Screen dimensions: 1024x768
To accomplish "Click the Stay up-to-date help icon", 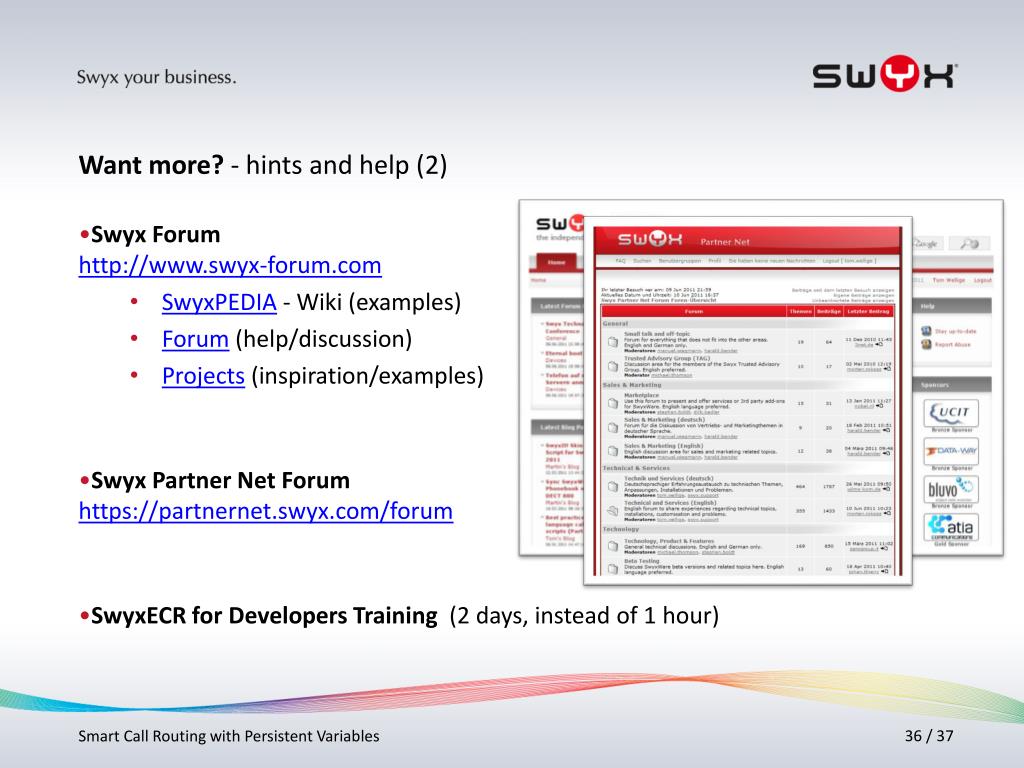I will pos(926,331).
